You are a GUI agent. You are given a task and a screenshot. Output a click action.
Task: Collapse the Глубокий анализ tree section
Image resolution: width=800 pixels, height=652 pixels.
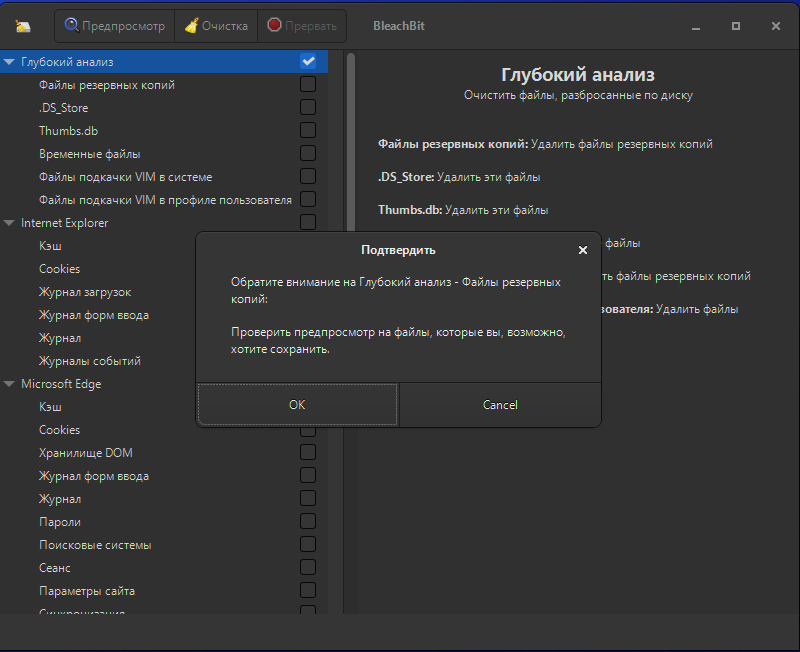click(x=9, y=62)
